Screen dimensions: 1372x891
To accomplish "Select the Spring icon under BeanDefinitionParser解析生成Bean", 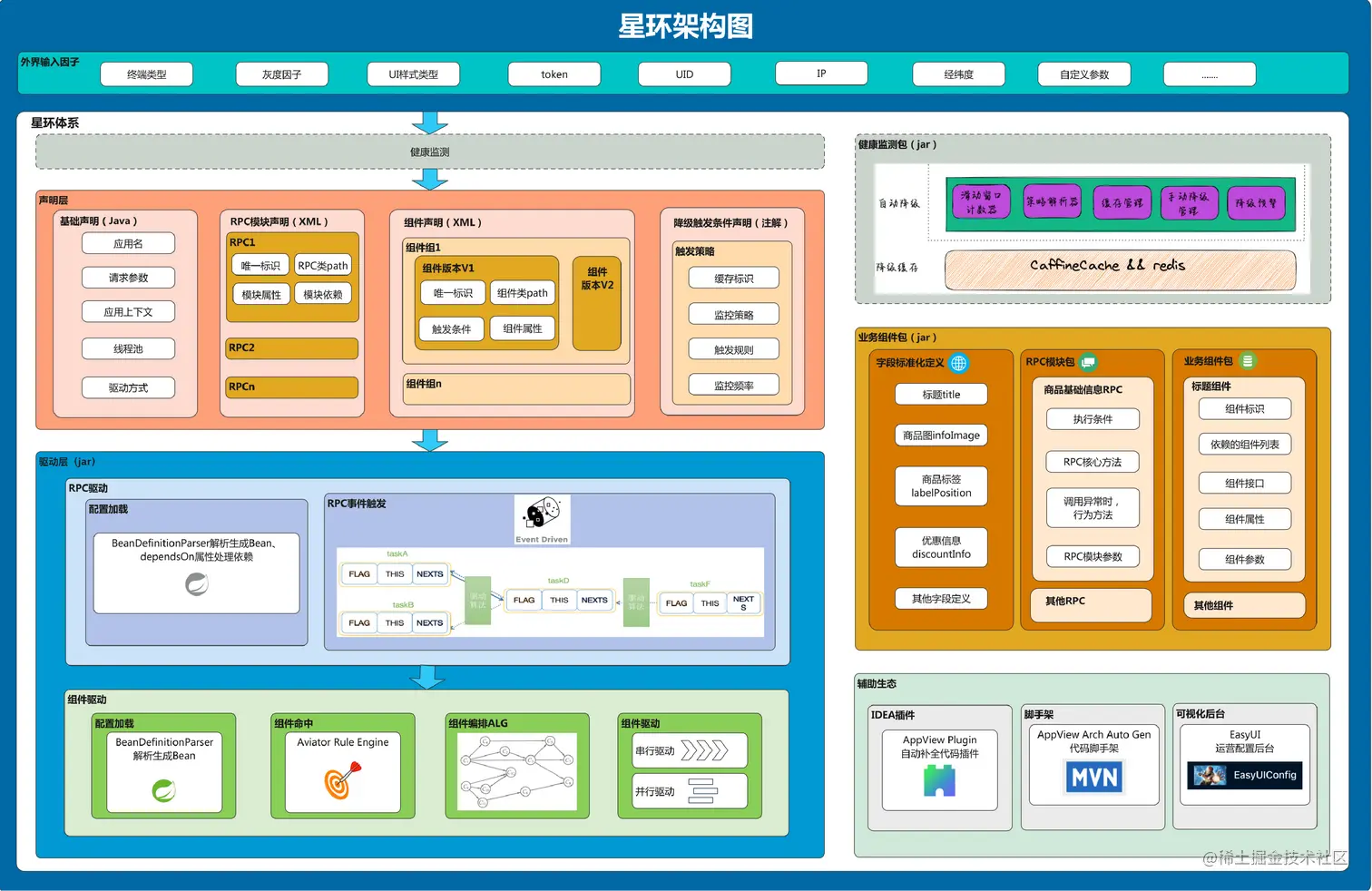I will pyautogui.click(x=164, y=792).
